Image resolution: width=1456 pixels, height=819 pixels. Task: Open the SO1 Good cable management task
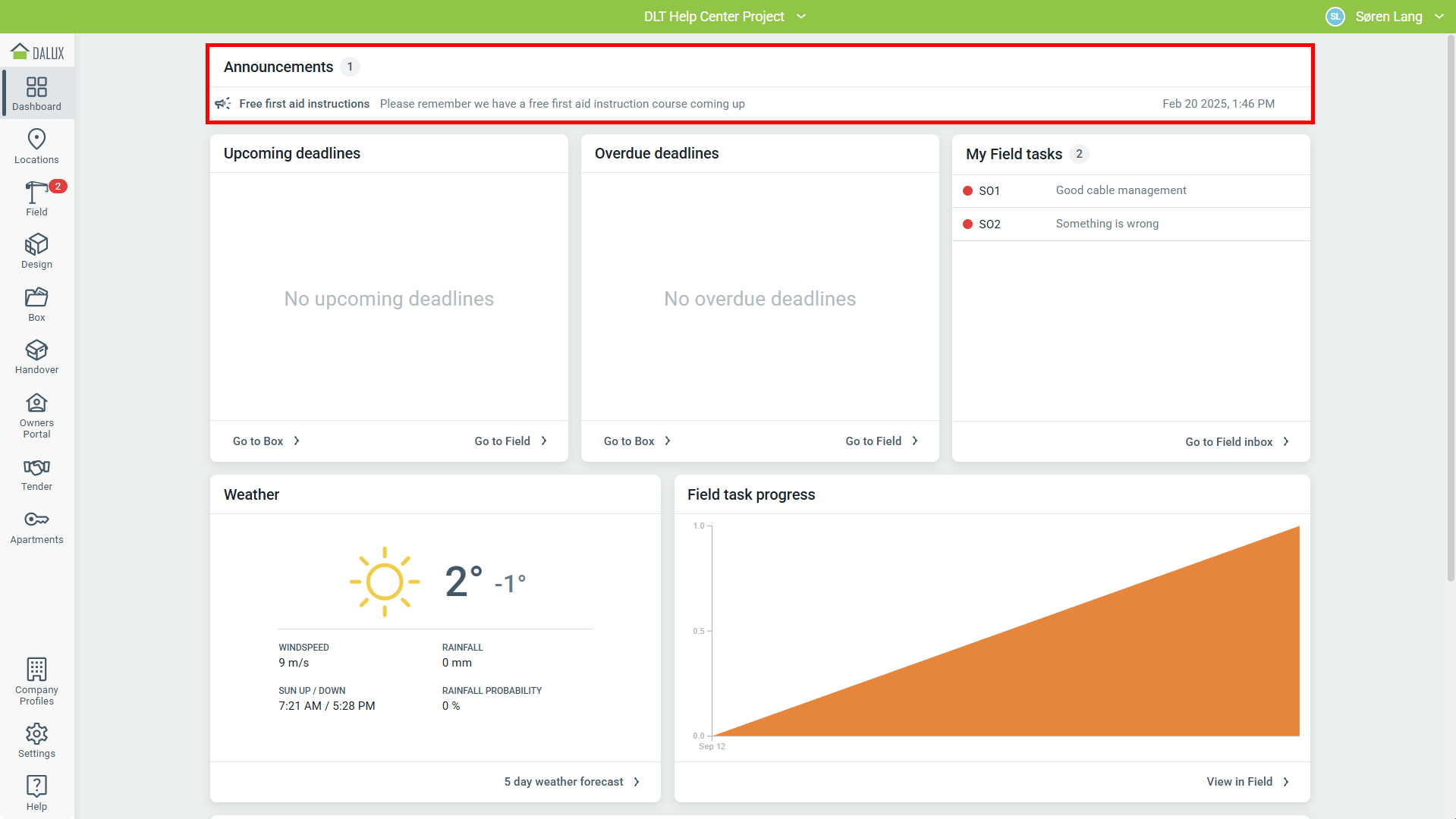point(1120,190)
